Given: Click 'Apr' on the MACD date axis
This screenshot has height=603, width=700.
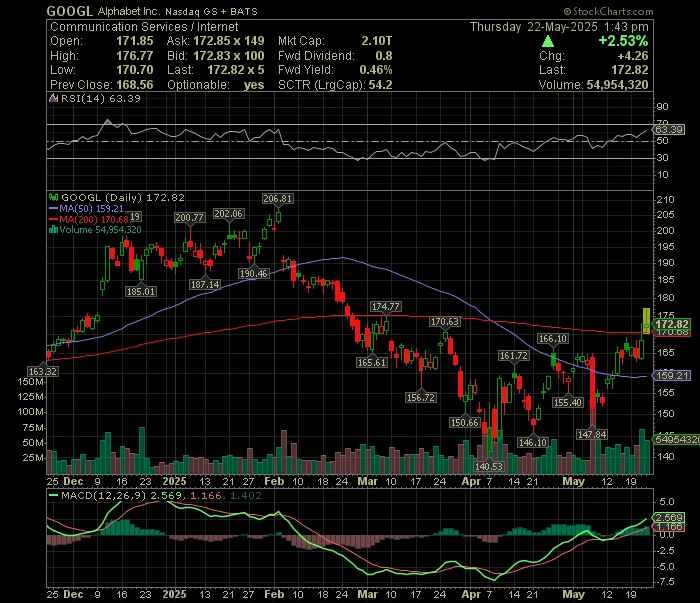Looking at the screenshot, I should point(471,595).
